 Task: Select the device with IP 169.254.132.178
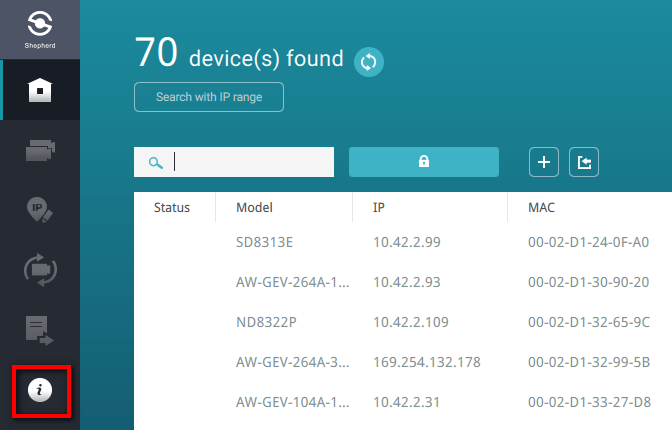(x=425, y=362)
